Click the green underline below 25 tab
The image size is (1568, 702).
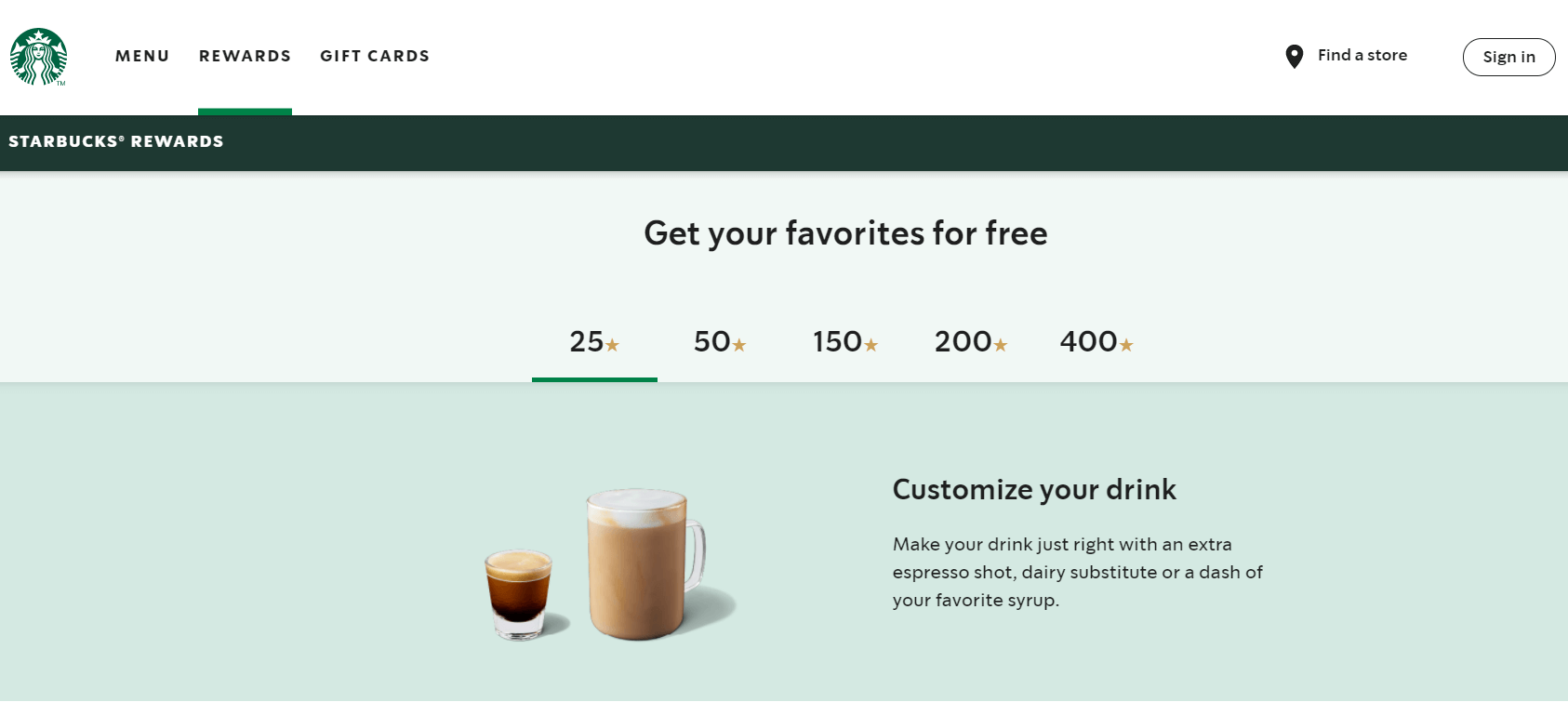pyautogui.click(x=594, y=379)
